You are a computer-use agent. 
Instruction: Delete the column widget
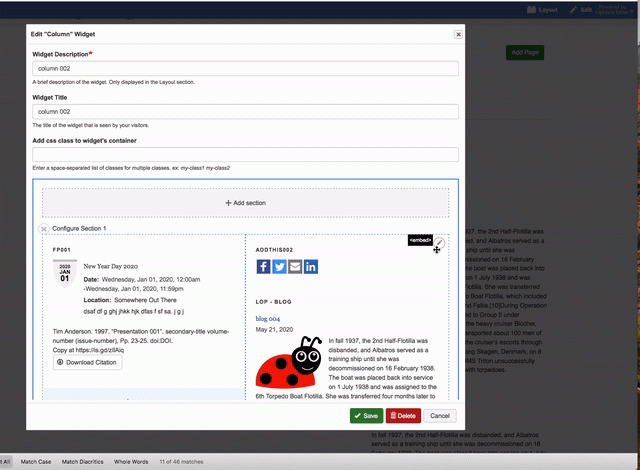click(403, 416)
